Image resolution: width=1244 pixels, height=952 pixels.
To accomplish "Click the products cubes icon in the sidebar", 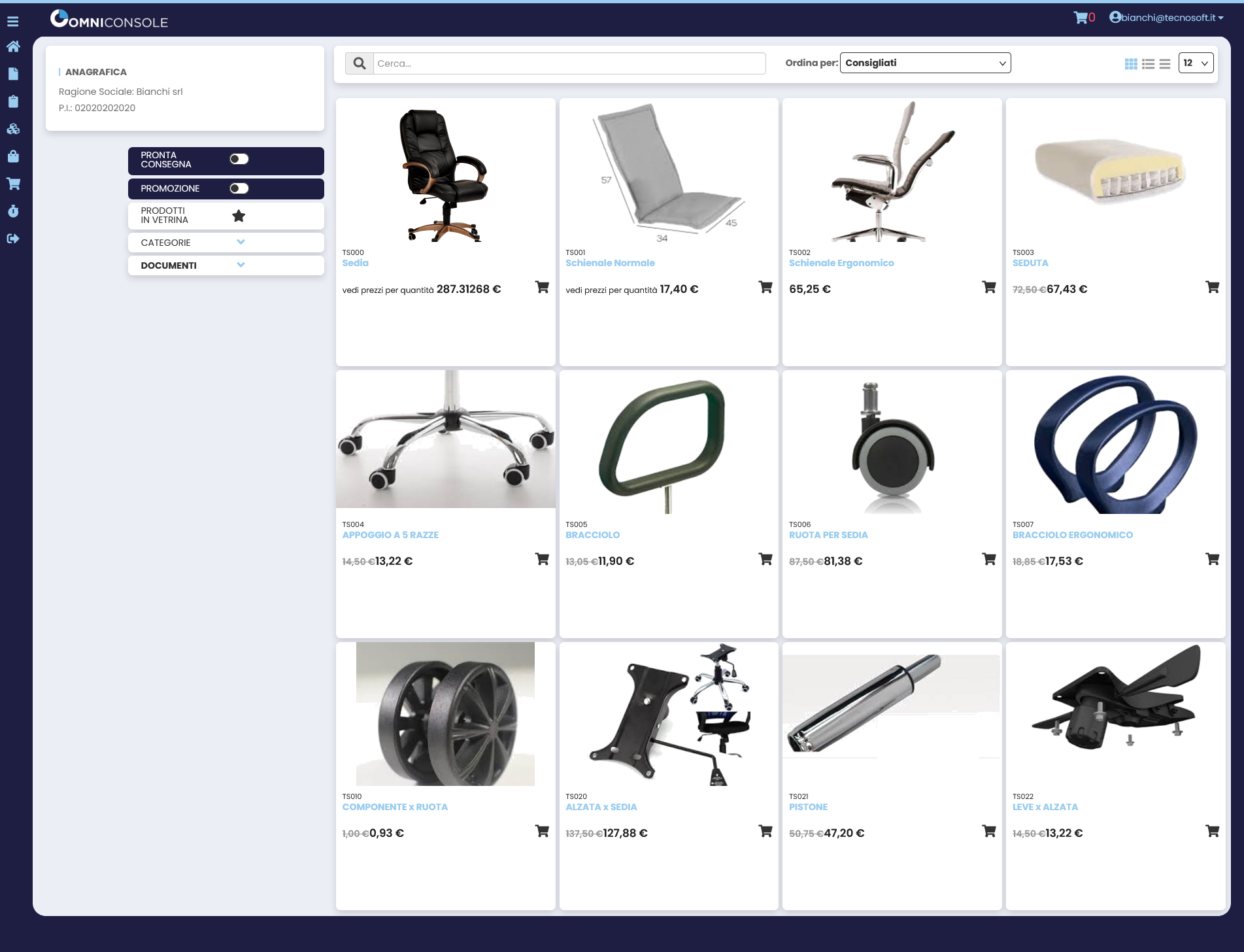I will [13, 128].
